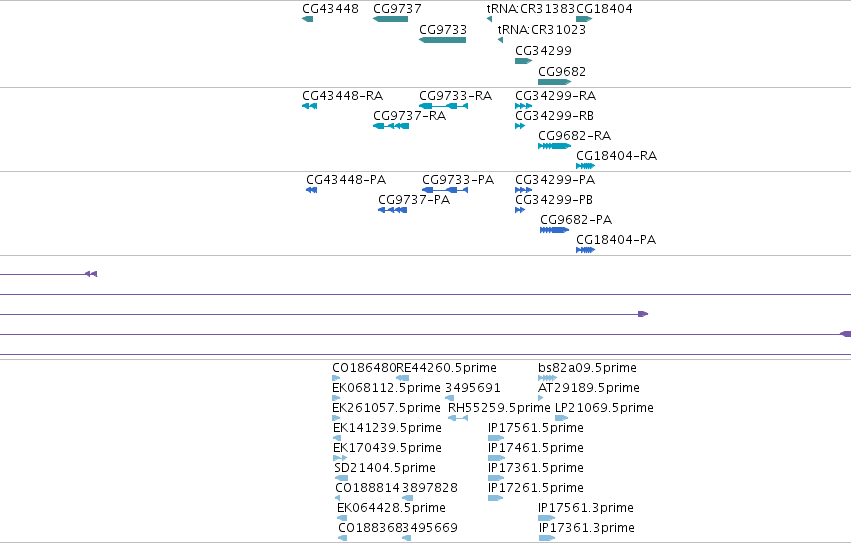Click the CG34299 gene label
The image size is (851, 543).
[x=543, y=51]
